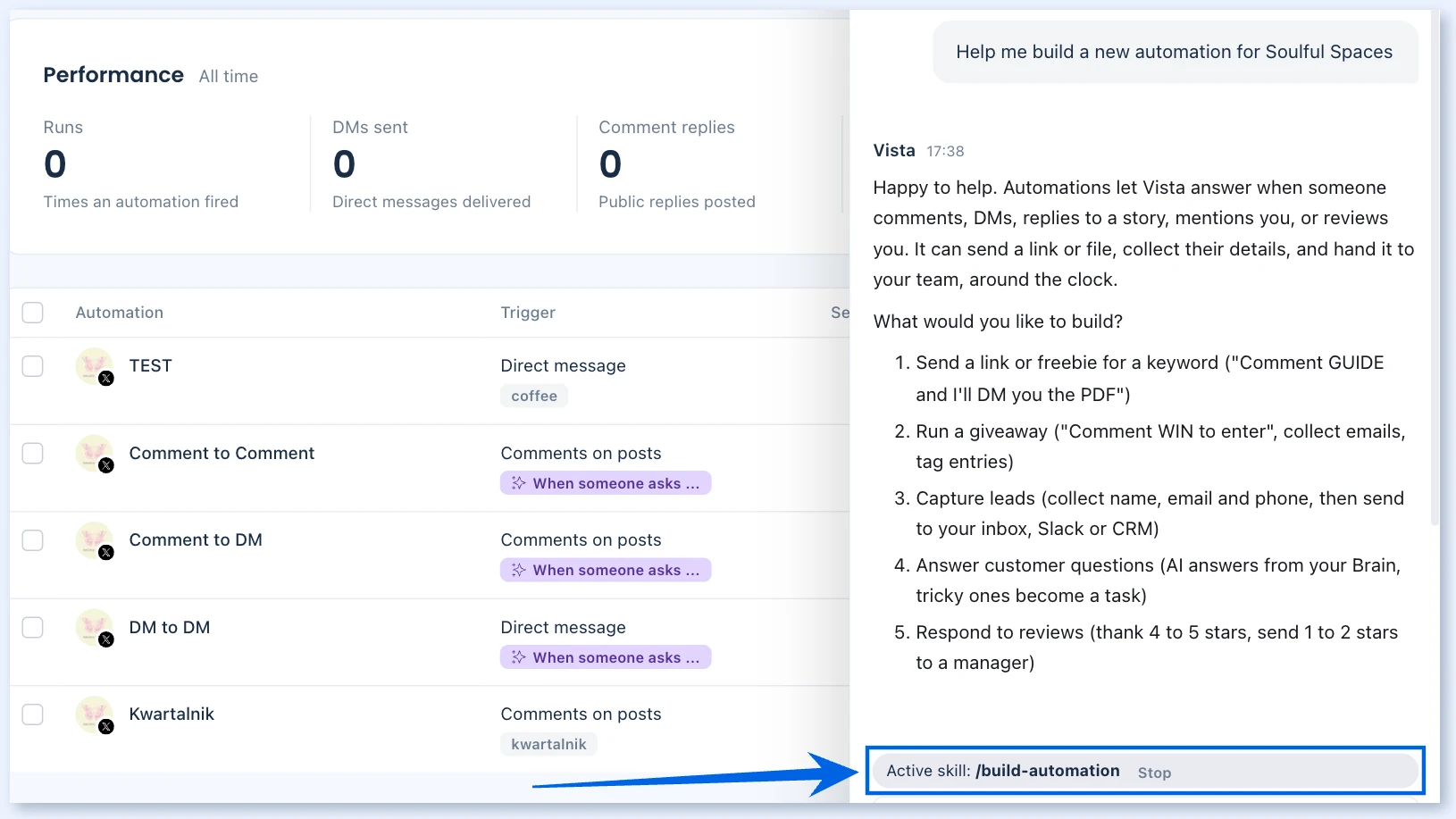Check the Comment to DM row checkbox
This screenshot has height=819, width=1456.
click(x=33, y=540)
